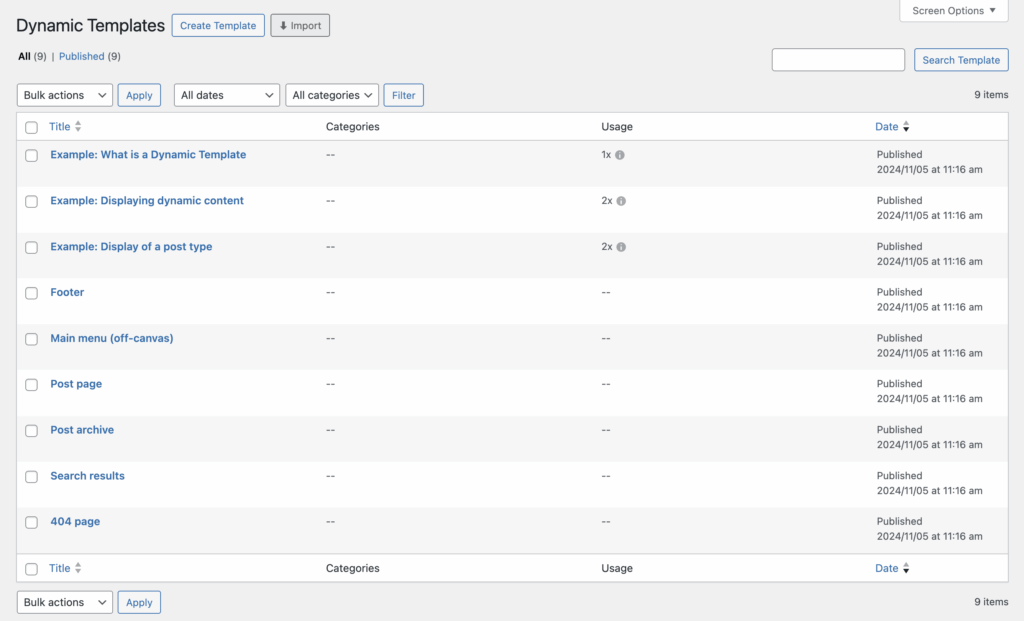This screenshot has height=621, width=1024.
Task: Open the 404 page template
Action: point(75,521)
